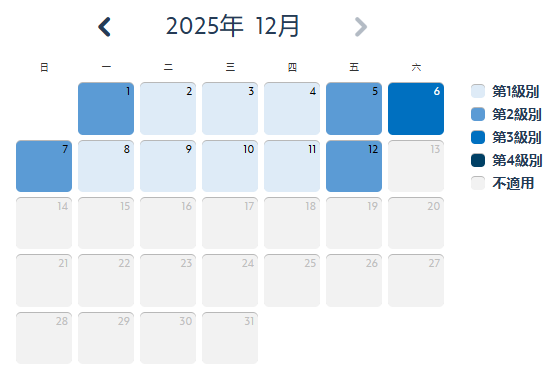Choose December 31 date cell
The width and height of the screenshot is (560, 372).
tap(230, 338)
